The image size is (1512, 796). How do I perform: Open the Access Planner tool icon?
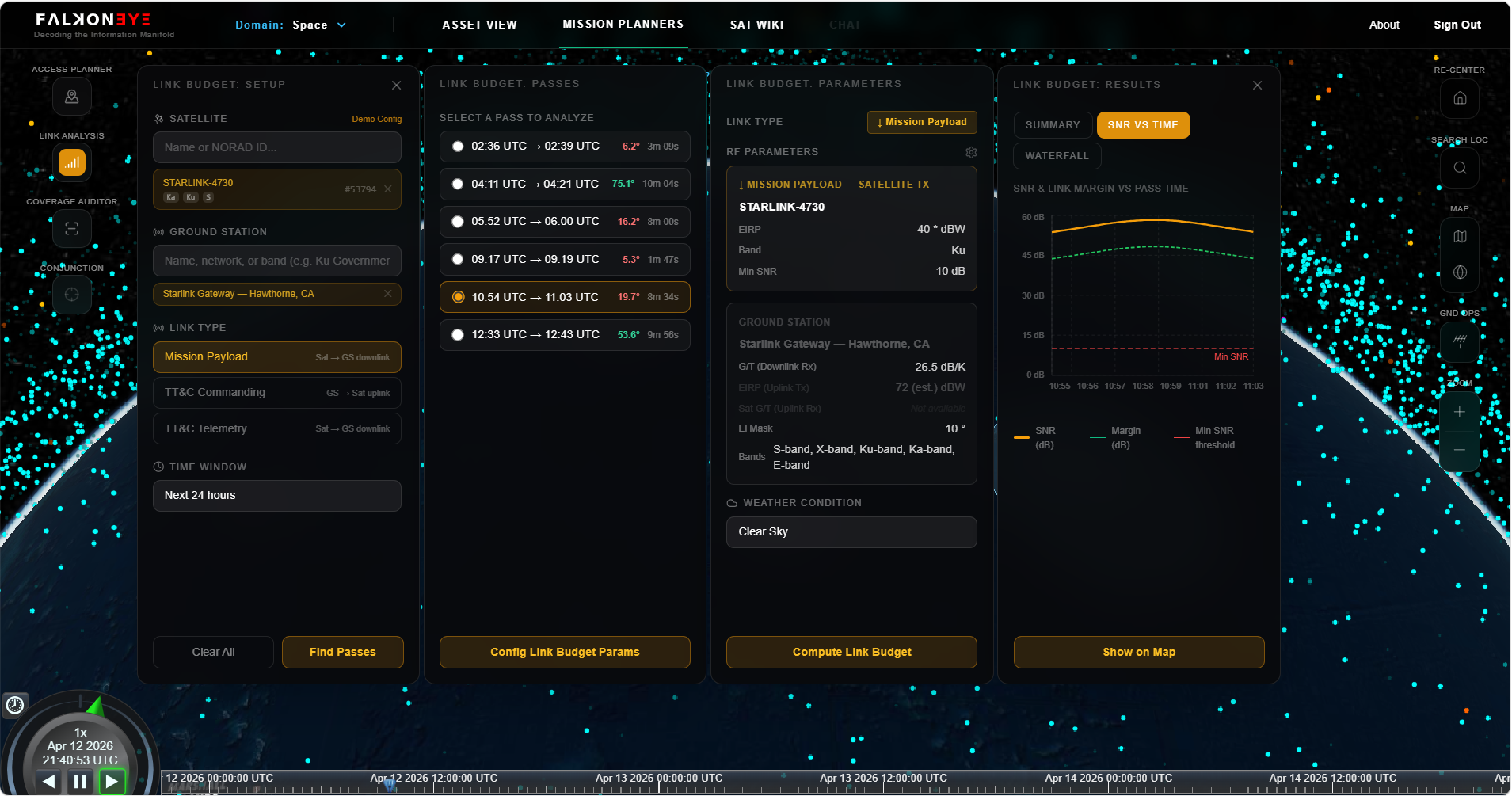(x=72, y=97)
